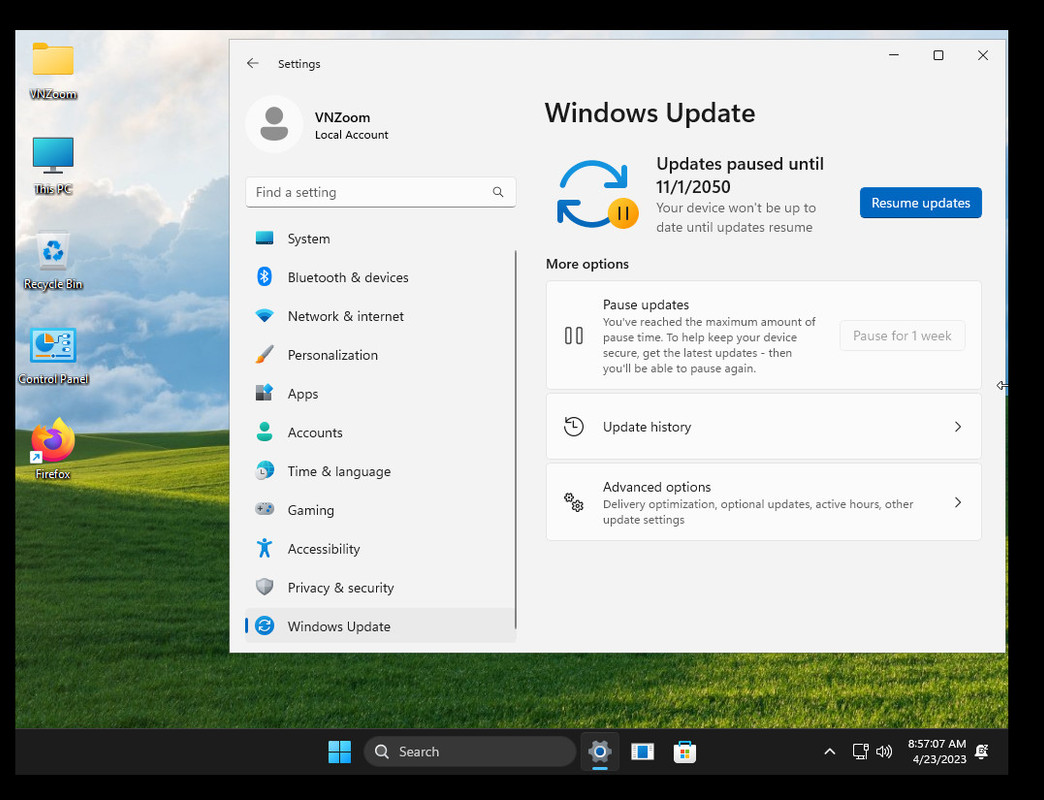Click the Windows Update sync icon in sidebar
Image resolution: width=1044 pixels, height=800 pixels.
[x=264, y=626]
